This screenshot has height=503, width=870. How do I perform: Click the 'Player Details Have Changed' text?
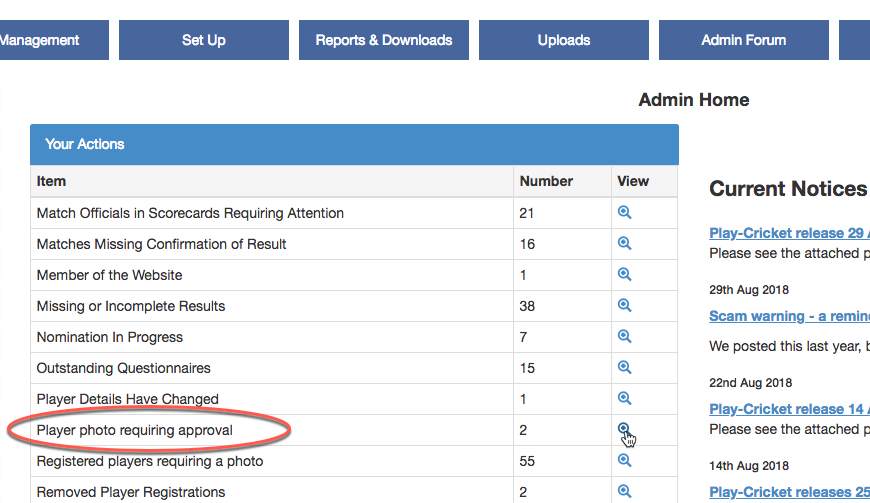[x=128, y=399]
